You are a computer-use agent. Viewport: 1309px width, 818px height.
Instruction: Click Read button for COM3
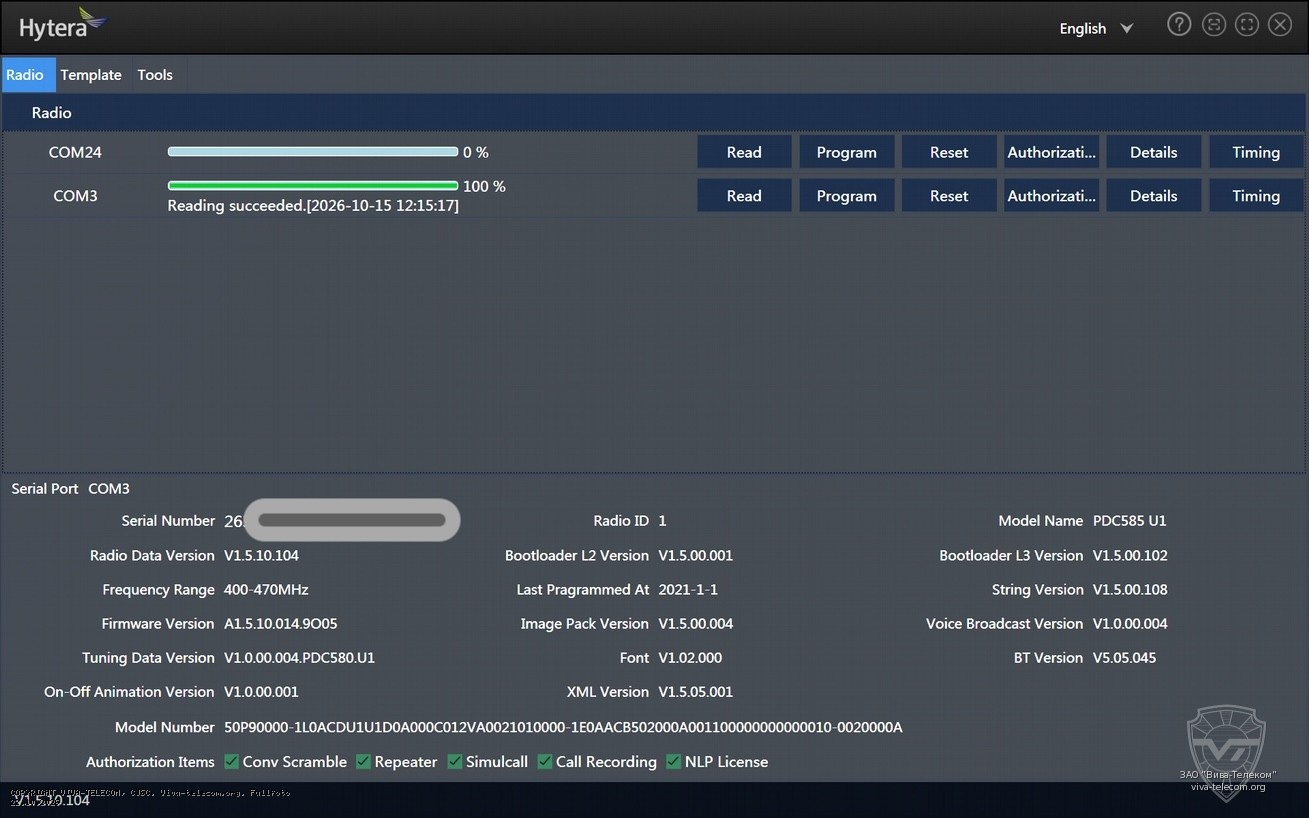coord(744,196)
